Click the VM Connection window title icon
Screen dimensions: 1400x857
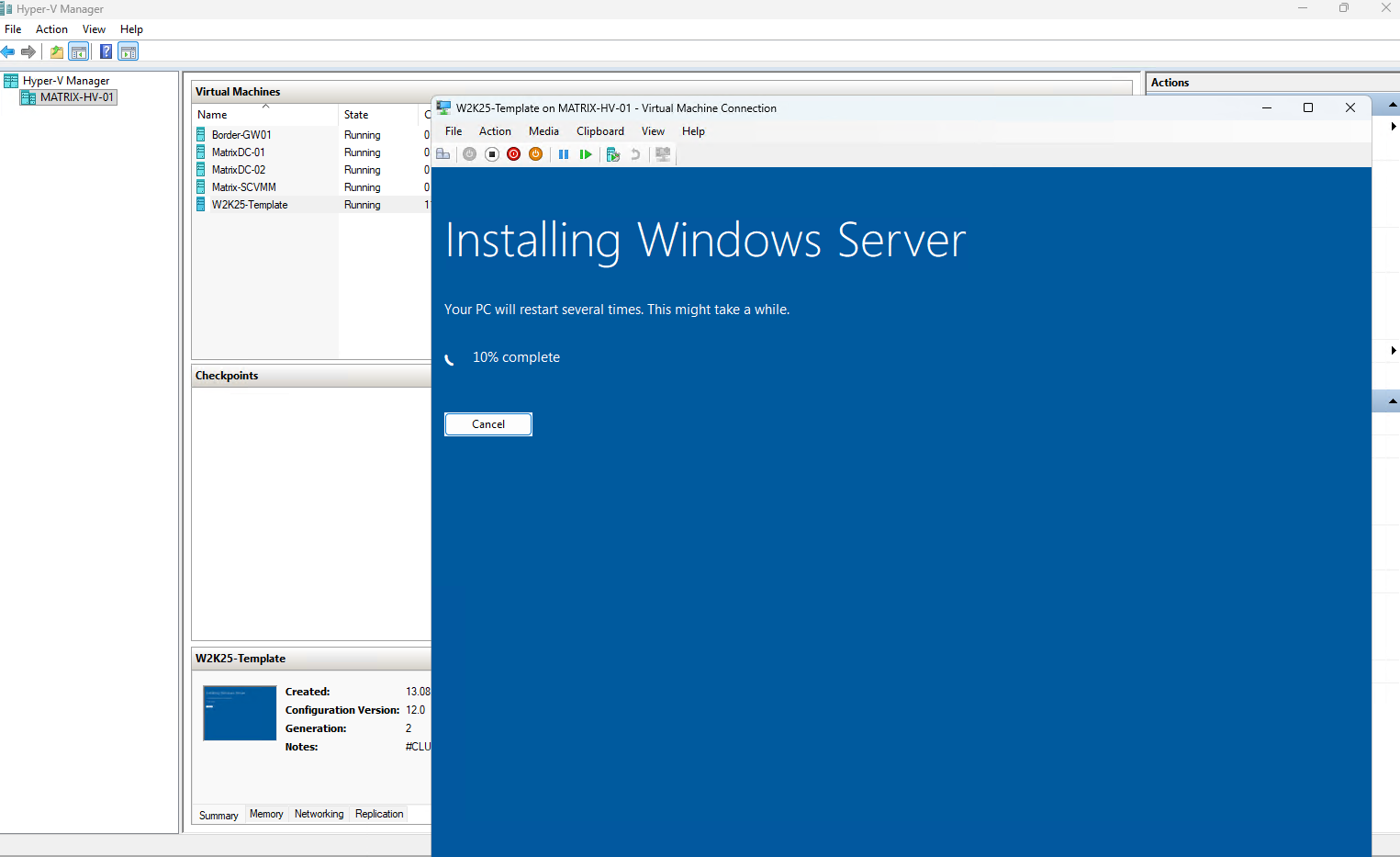coord(443,107)
